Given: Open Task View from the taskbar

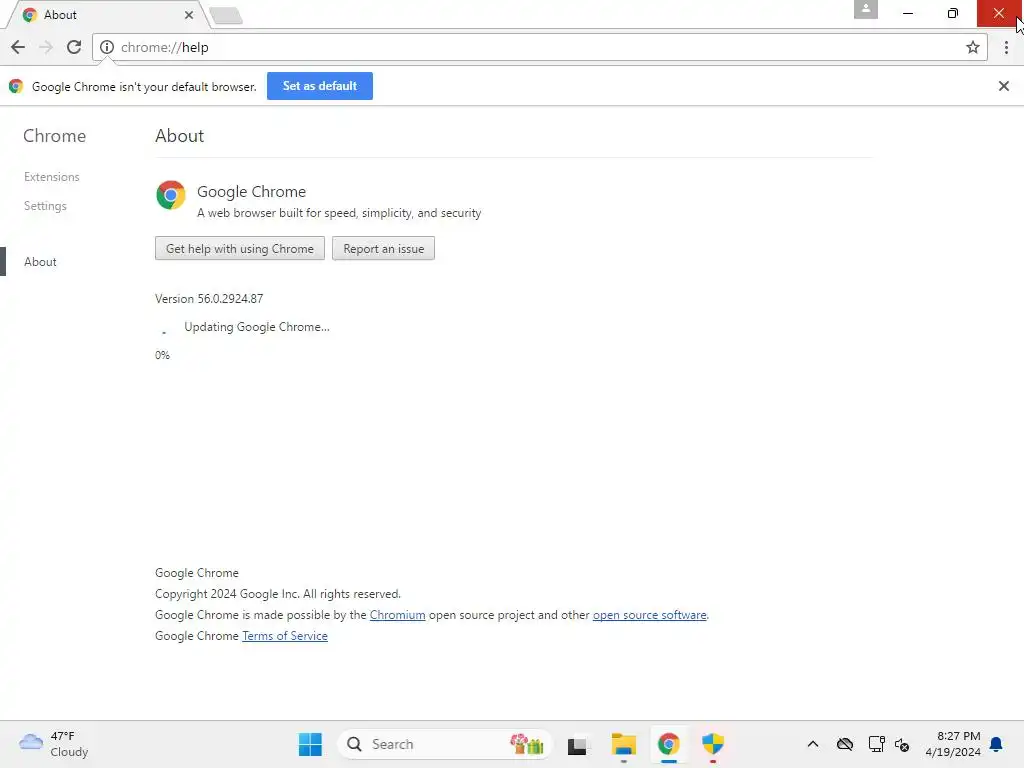Looking at the screenshot, I should 577,744.
